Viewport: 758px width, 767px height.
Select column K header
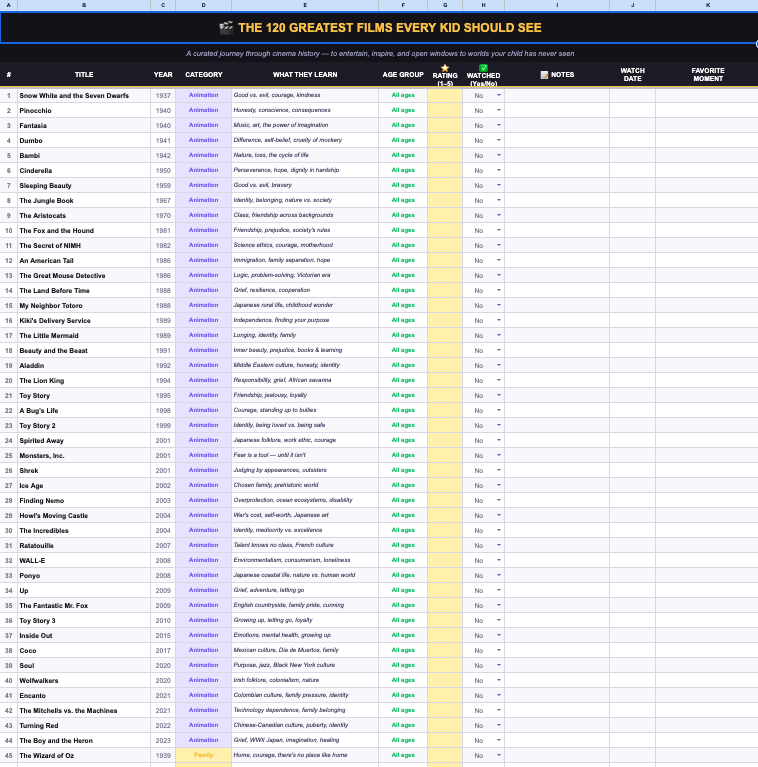pos(708,5)
